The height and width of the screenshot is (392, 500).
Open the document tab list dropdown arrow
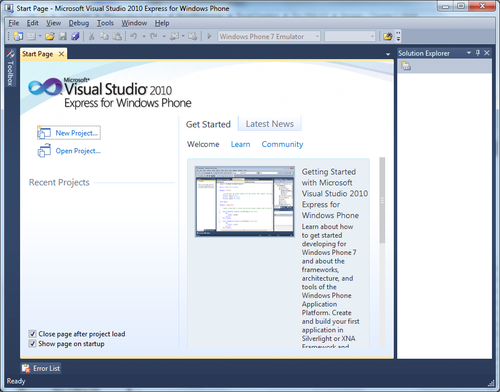(388, 54)
